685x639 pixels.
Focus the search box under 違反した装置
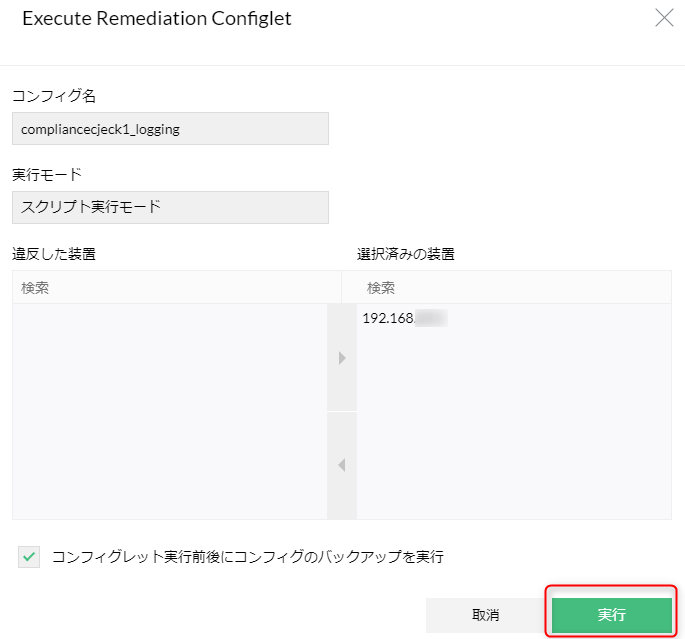point(175,288)
